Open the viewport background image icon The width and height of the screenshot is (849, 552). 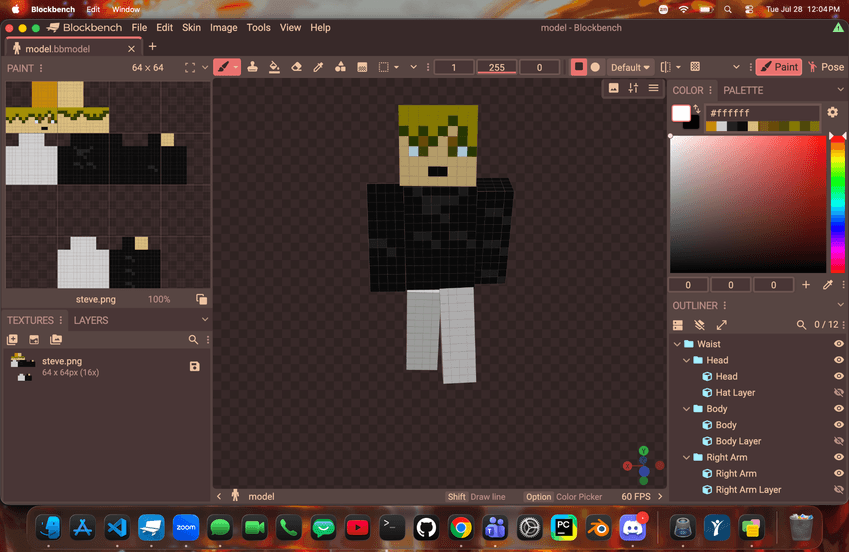click(x=613, y=88)
